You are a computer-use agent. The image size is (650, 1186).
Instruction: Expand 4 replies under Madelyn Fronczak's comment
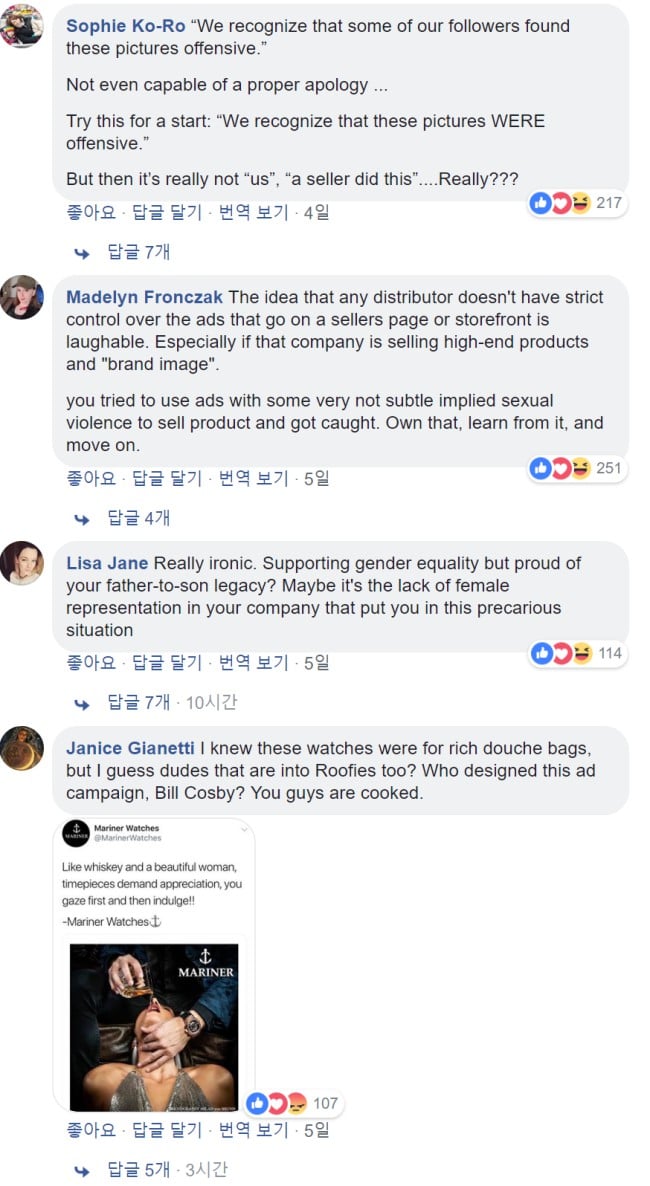click(x=137, y=518)
